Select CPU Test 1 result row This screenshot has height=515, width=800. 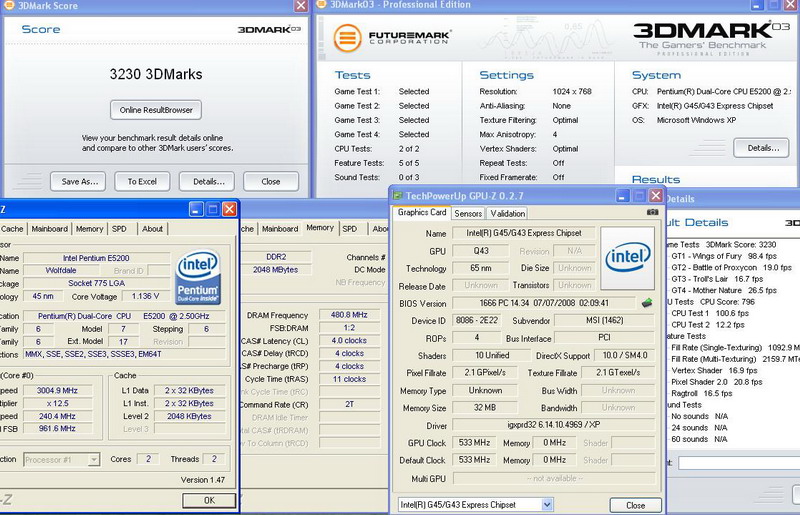tap(710, 313)
